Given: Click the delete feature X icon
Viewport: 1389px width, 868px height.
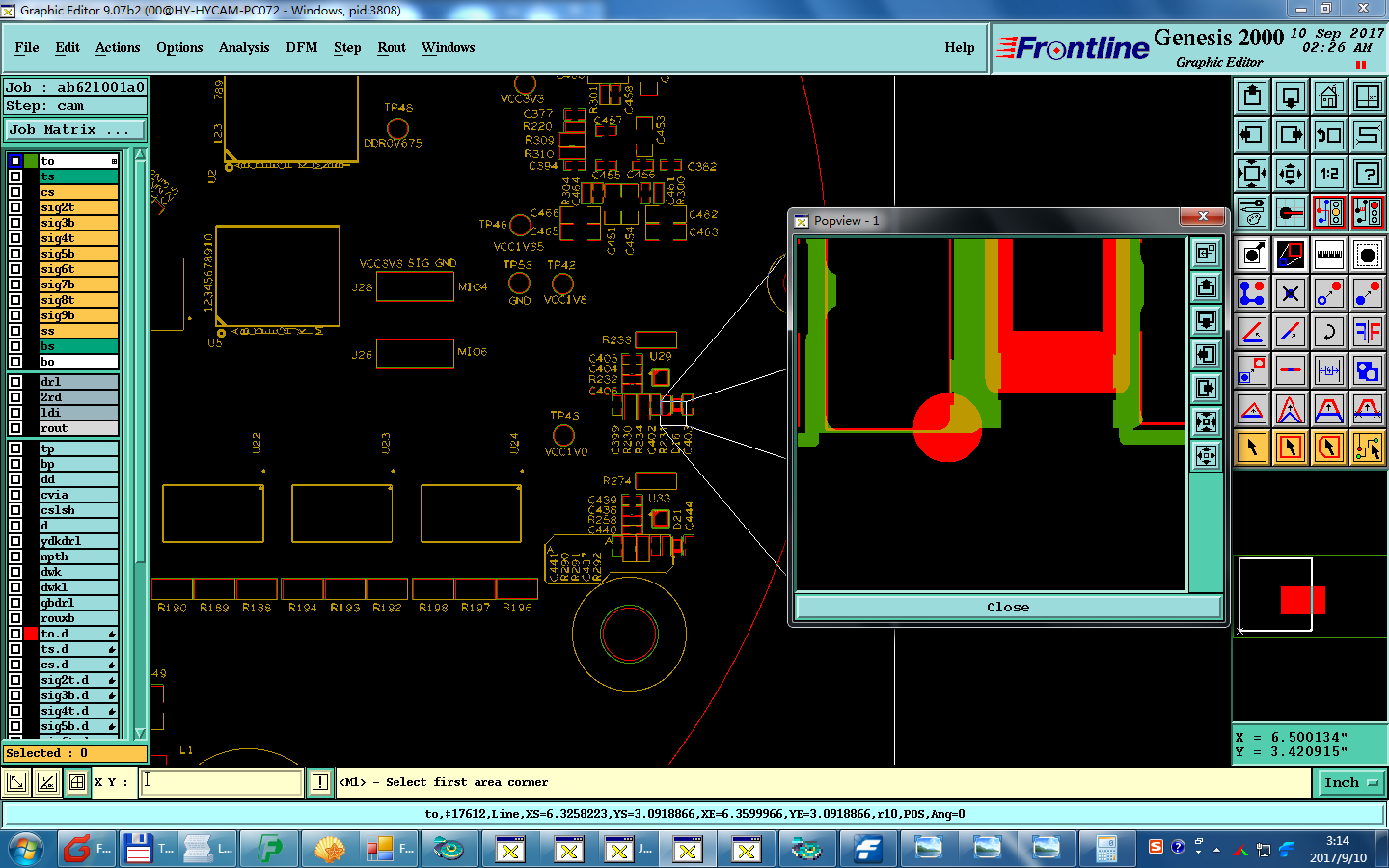Looking at the screenshot, I should (1291, 293).
